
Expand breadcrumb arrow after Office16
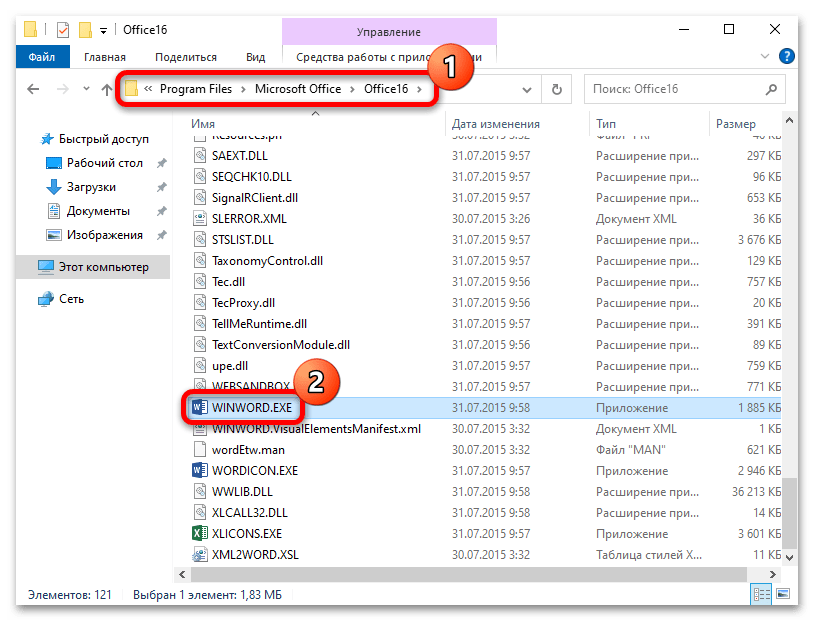[419, 89]
